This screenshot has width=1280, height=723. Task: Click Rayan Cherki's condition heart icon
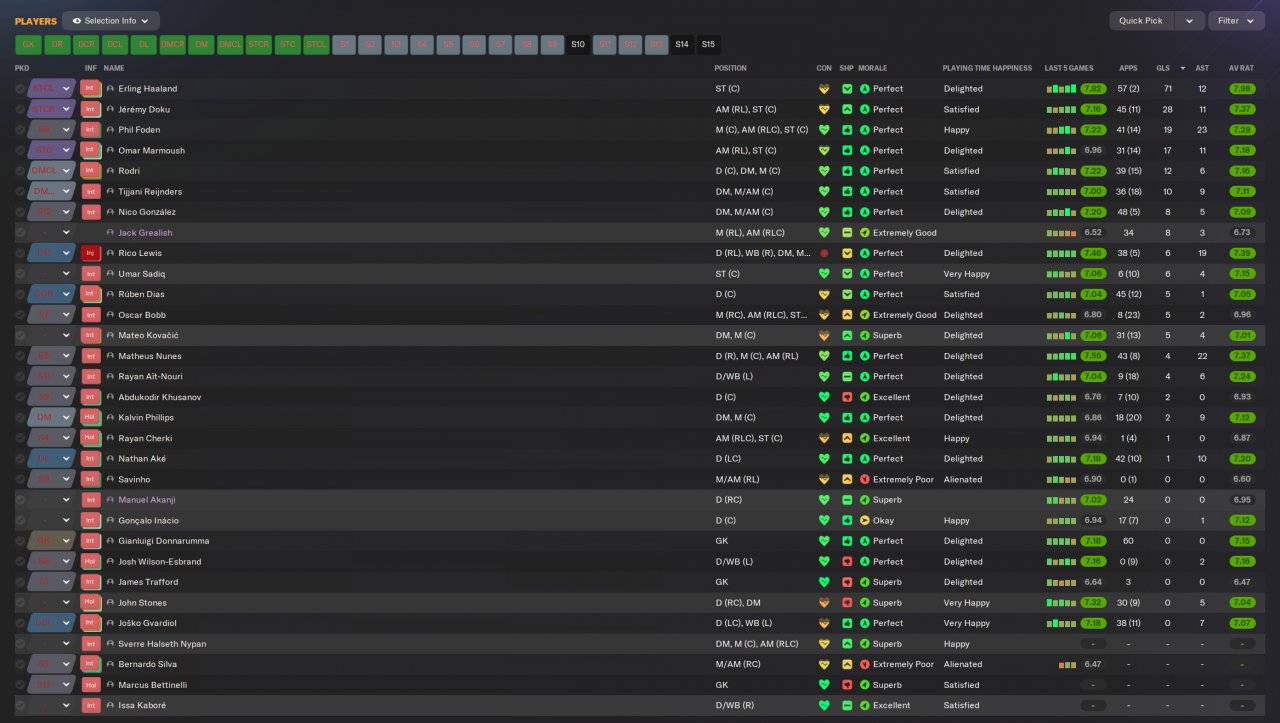pos(824,438)
